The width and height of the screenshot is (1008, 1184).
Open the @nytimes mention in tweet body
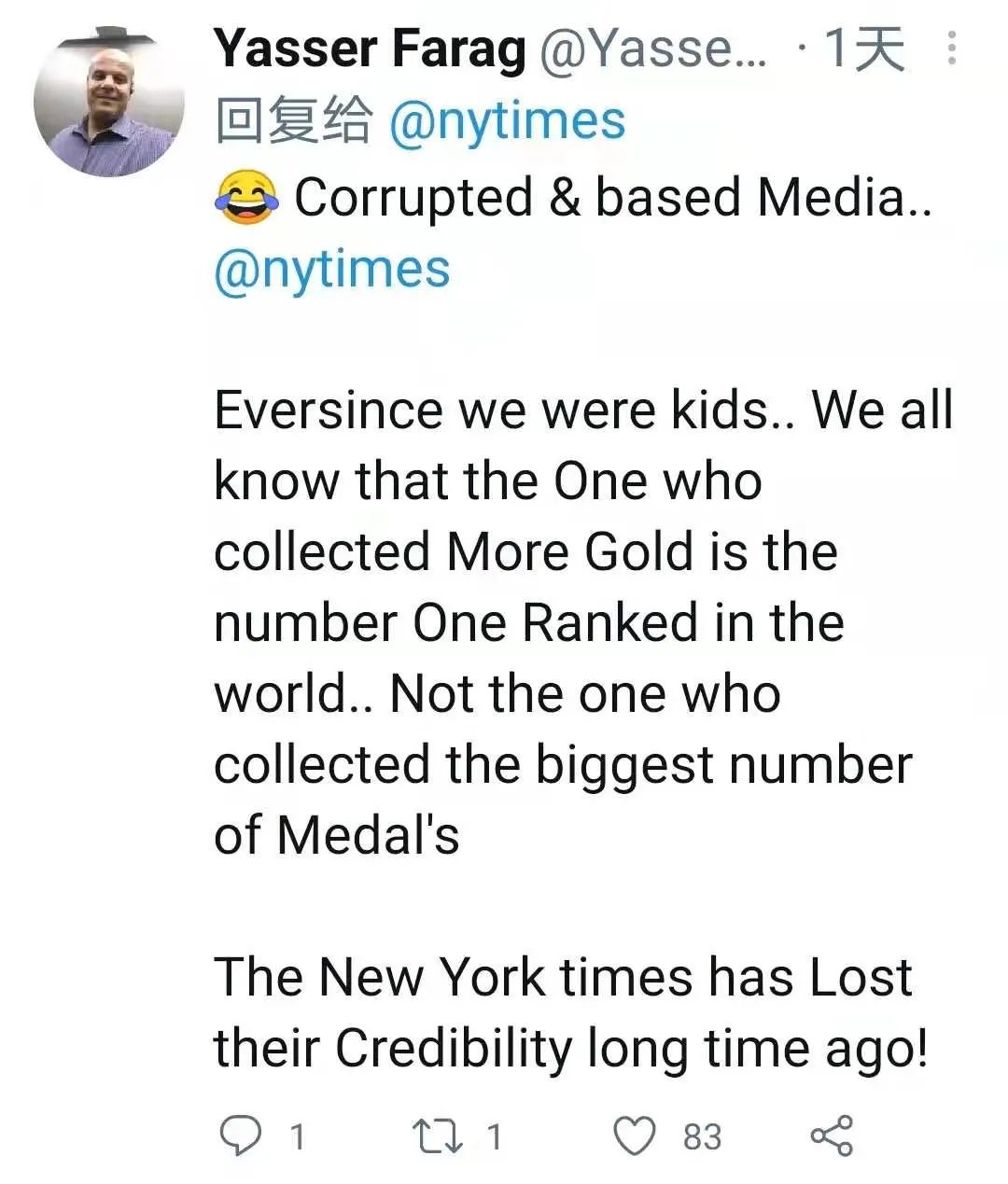(x=332, y=270)
